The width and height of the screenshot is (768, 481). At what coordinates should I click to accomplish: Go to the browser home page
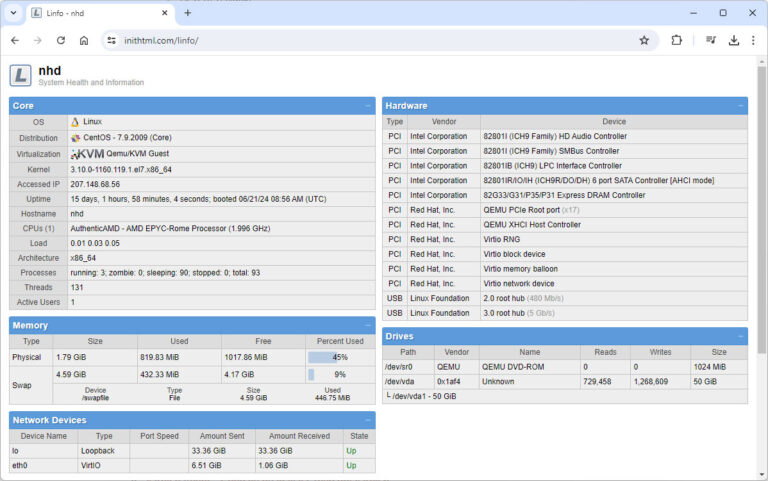click(x=84, y=41)
